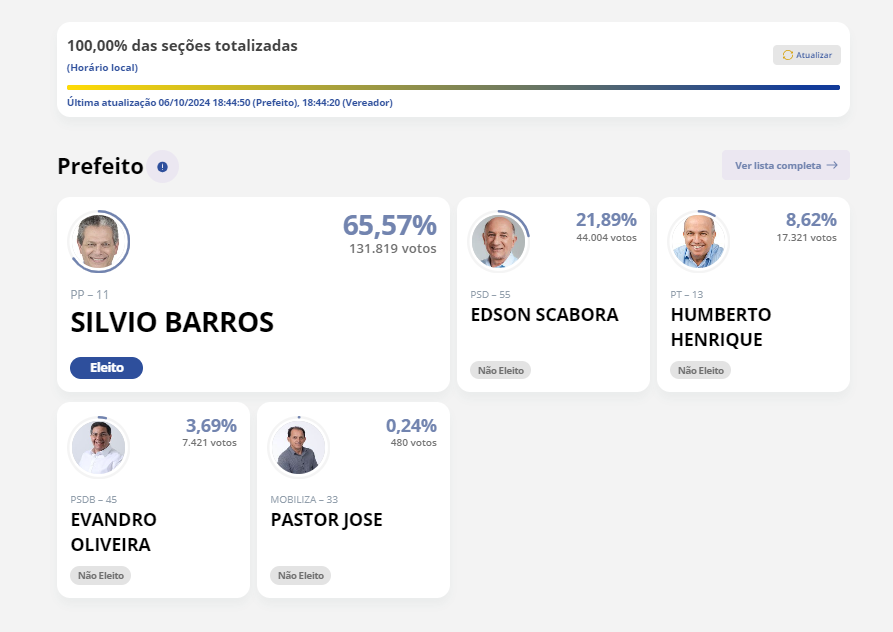Click the Prefeito section heading
This screenshot has width=893, height=632.
(100, 166)
